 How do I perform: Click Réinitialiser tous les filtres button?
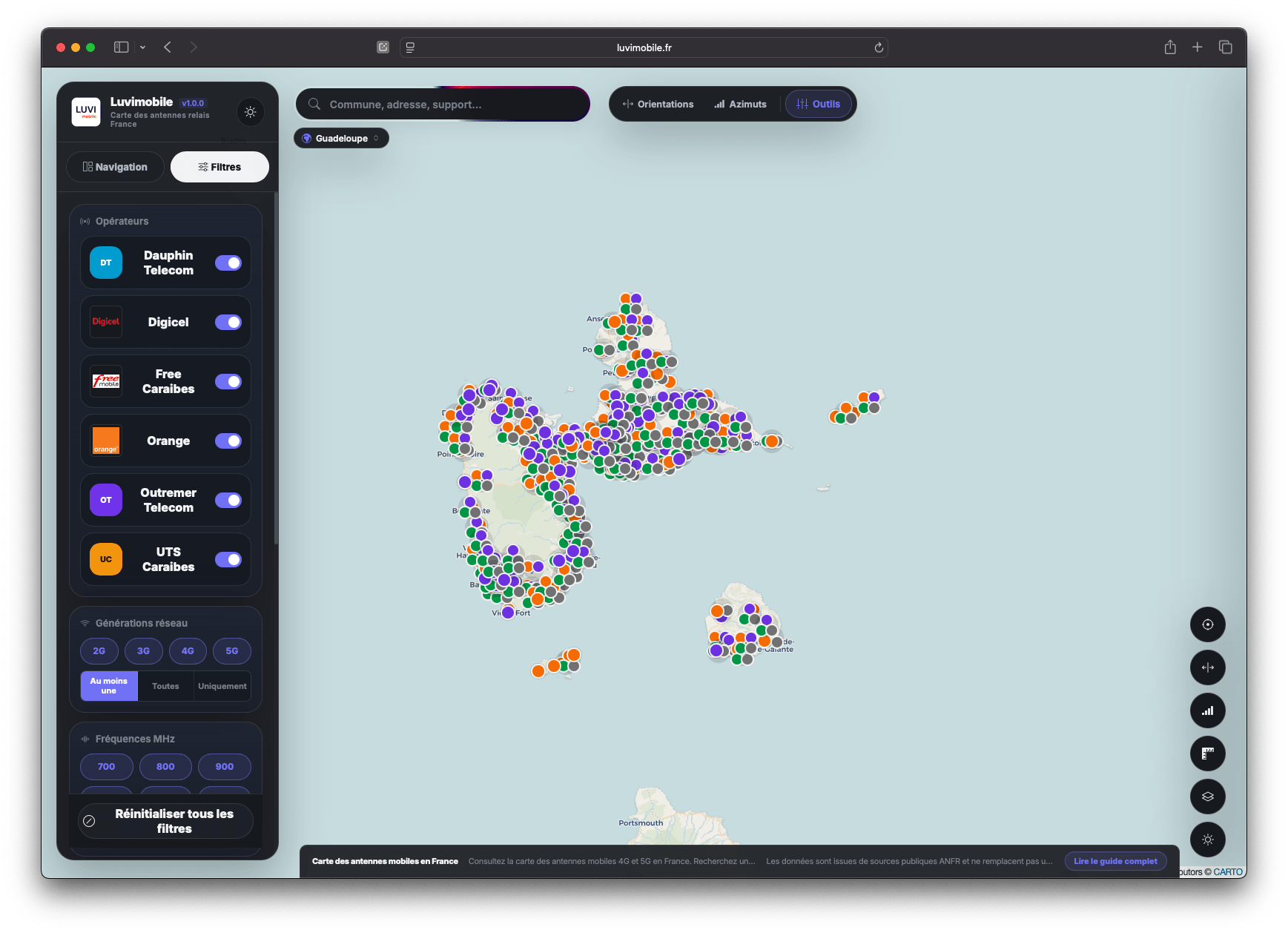tap(165, 821)
